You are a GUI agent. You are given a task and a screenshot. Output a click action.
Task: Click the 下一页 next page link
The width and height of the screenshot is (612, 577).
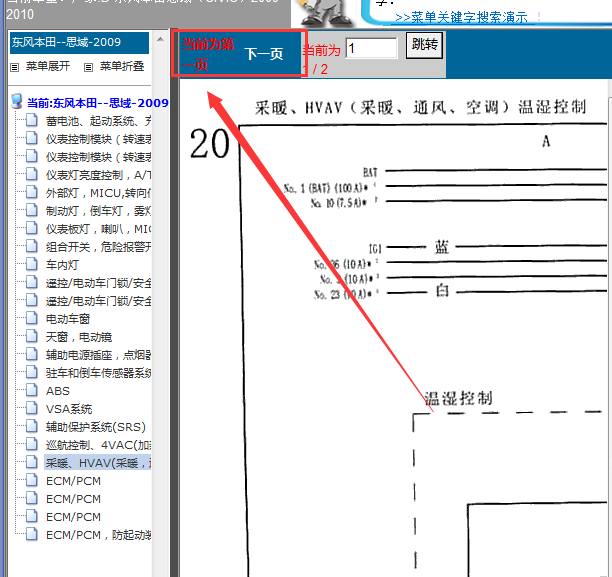click(264, 54)
